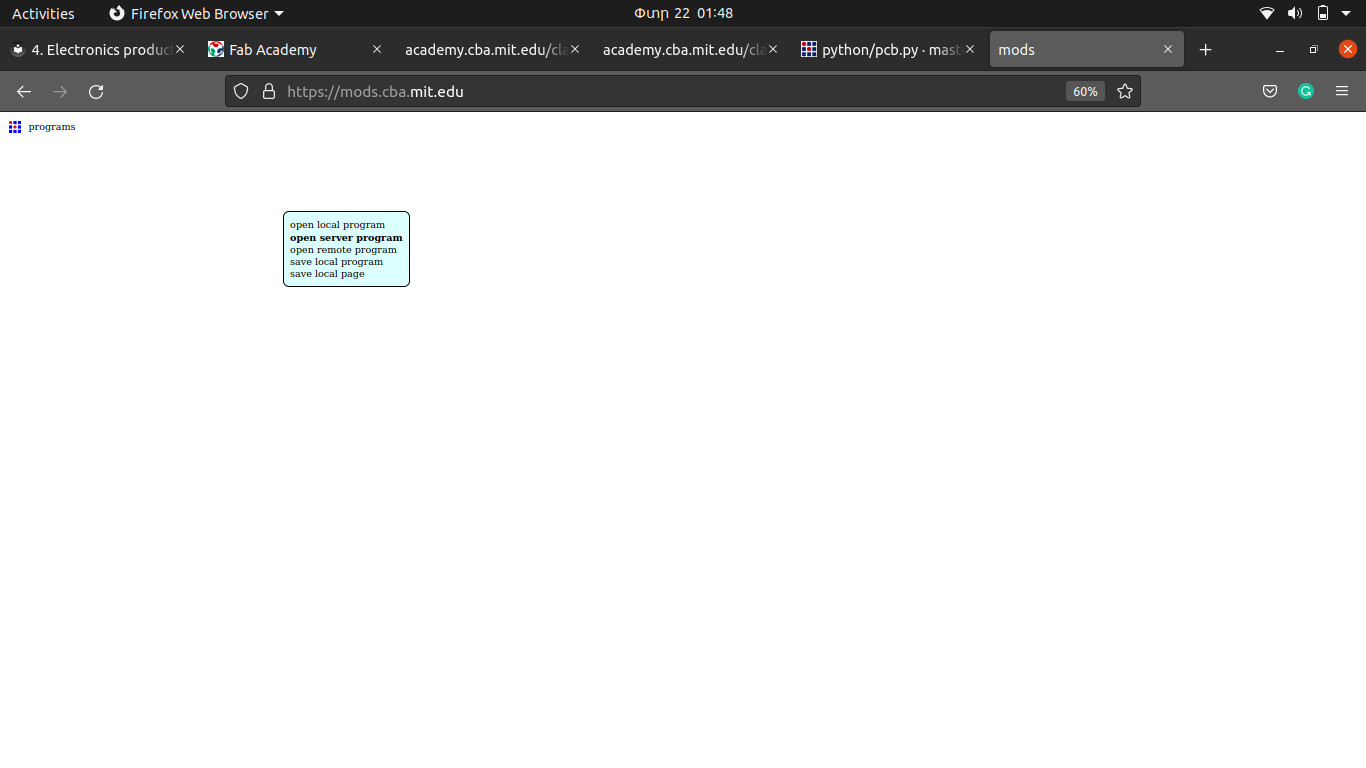Viewport: 1366px width, 768px height.
Task: Click the blue grid programs icon
Action: [15, 127]
